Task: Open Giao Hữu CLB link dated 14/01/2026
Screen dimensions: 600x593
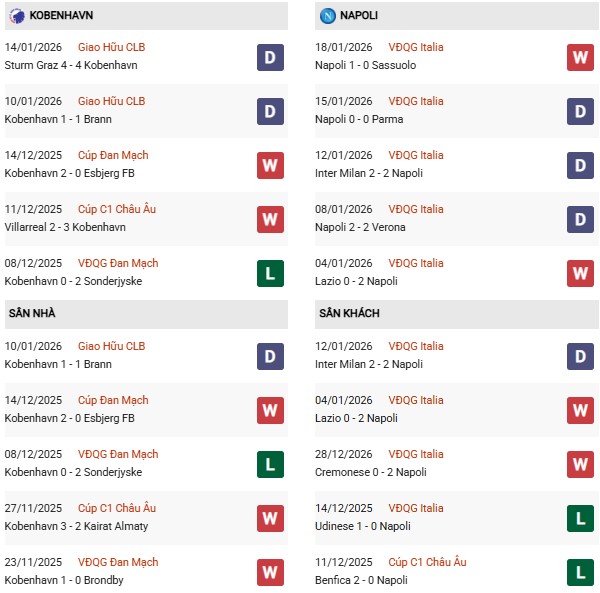Action: (111, 47)
